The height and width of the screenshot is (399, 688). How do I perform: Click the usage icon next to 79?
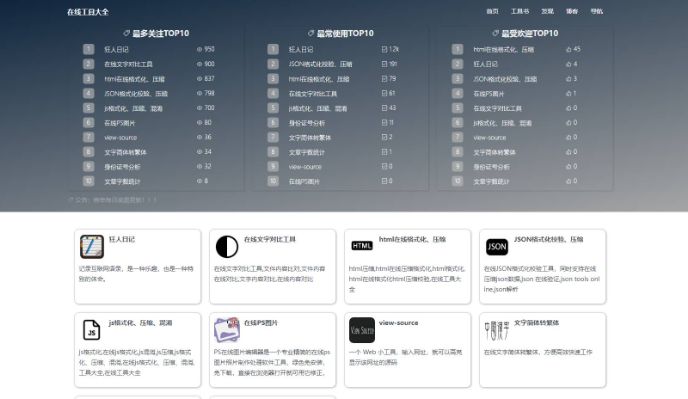384,79
